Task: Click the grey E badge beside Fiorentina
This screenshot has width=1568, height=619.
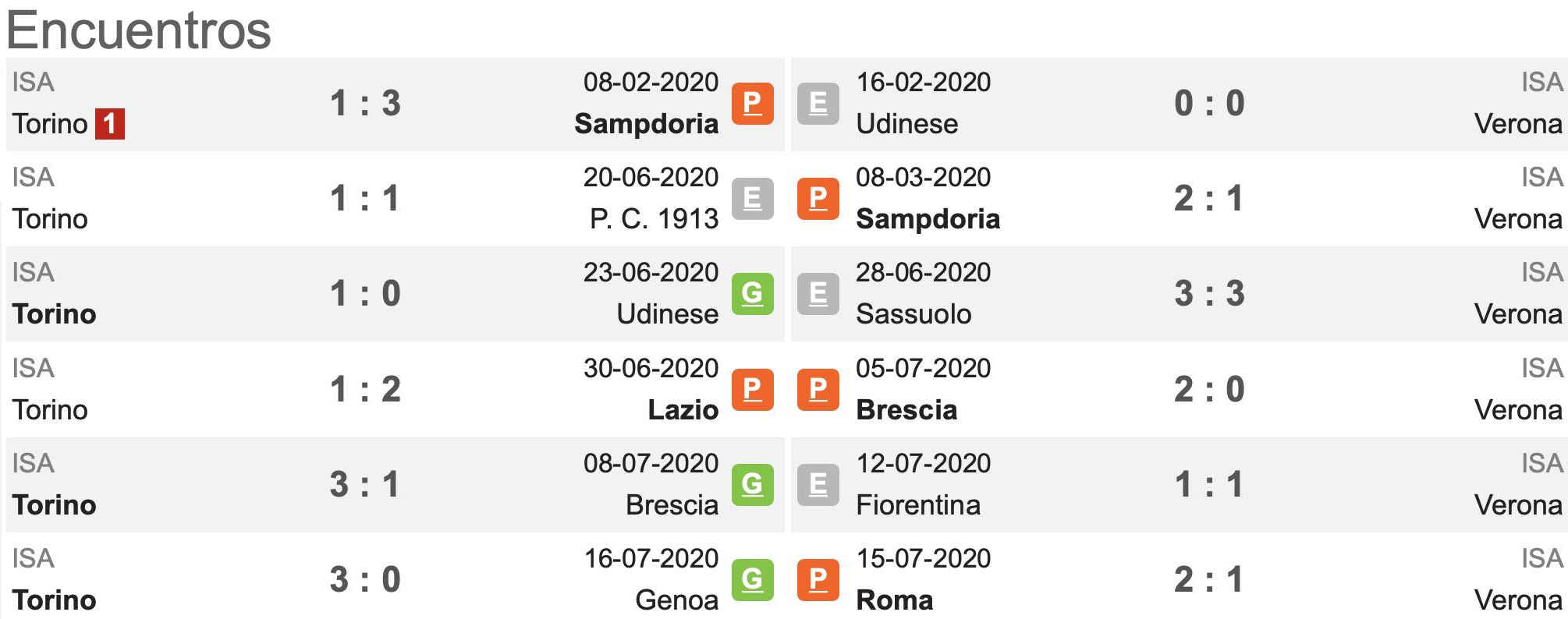Action: 818,485
